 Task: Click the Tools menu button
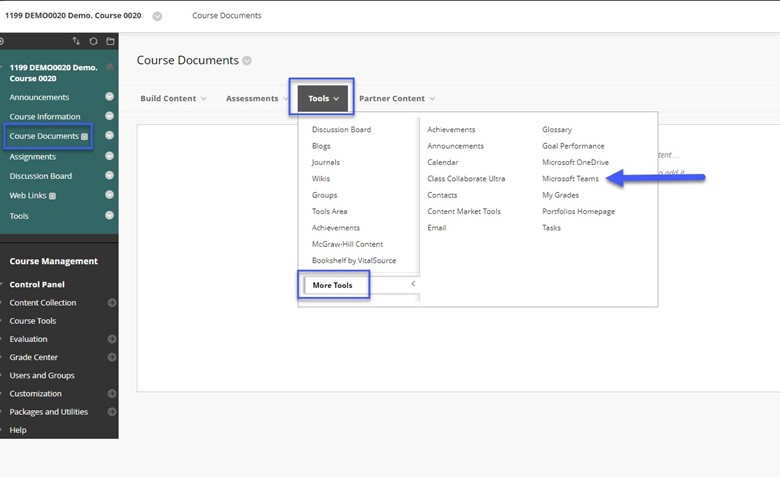pos(323,98)
